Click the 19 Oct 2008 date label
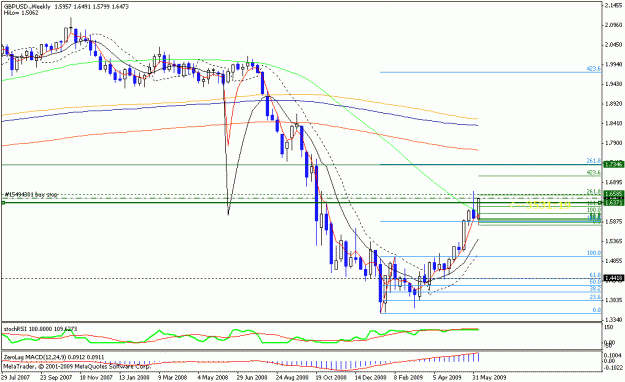625x382 pixels. [x=331, y=377]
